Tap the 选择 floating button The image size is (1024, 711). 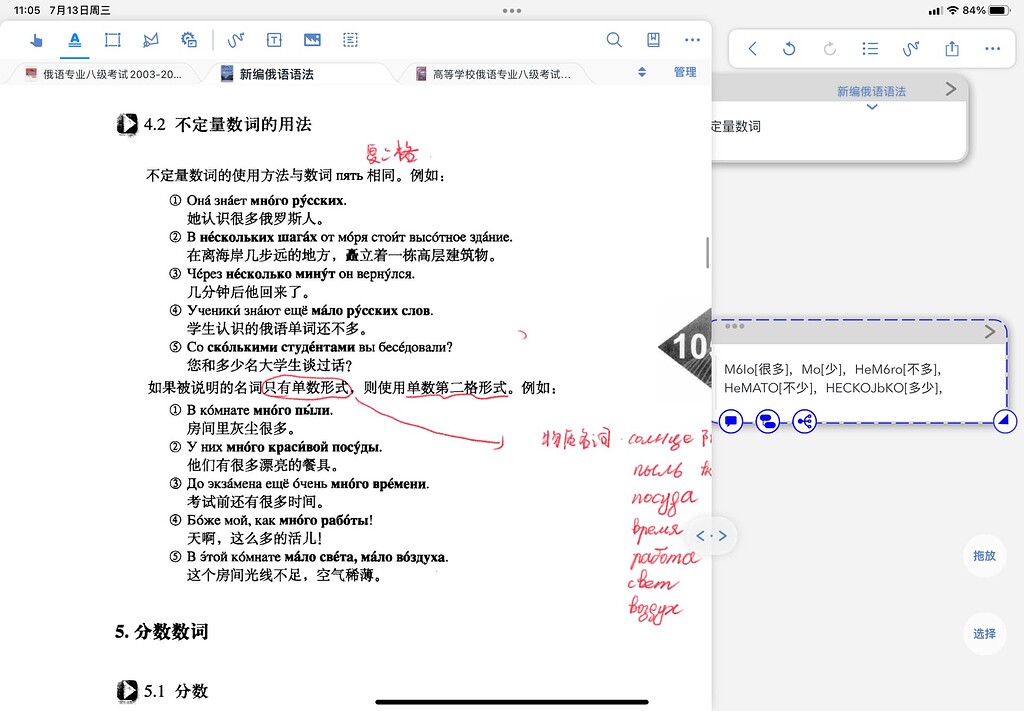(984, 634)
